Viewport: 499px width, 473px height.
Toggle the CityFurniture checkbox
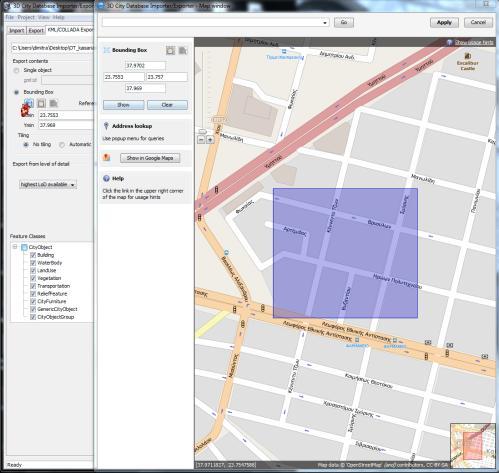click(33, 301)
